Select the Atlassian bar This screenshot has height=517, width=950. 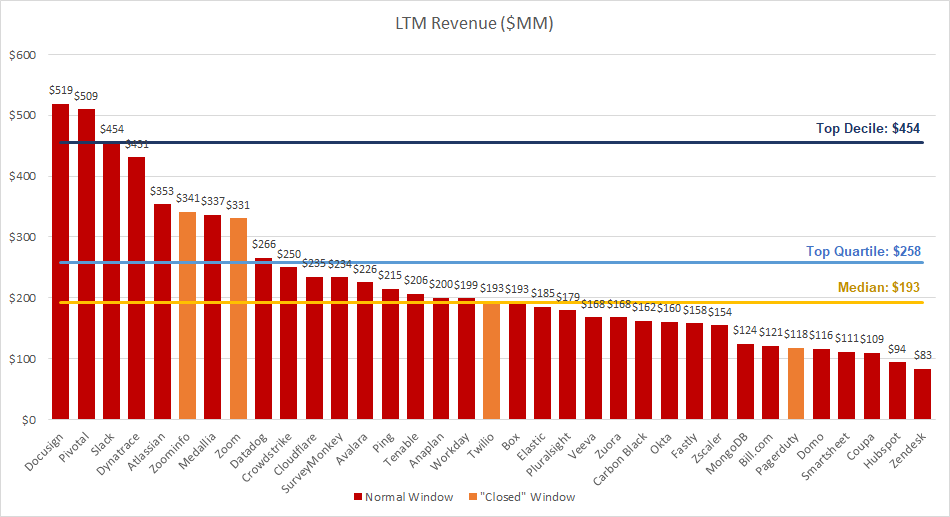(162, 312)
